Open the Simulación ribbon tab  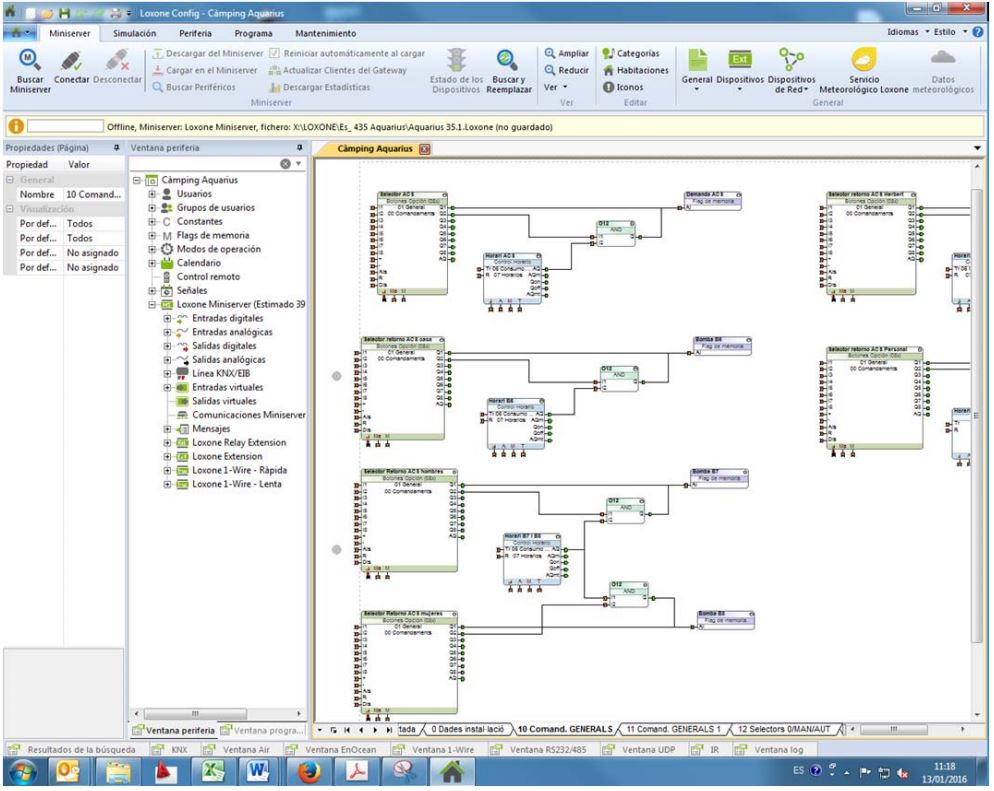pos(134,33)
